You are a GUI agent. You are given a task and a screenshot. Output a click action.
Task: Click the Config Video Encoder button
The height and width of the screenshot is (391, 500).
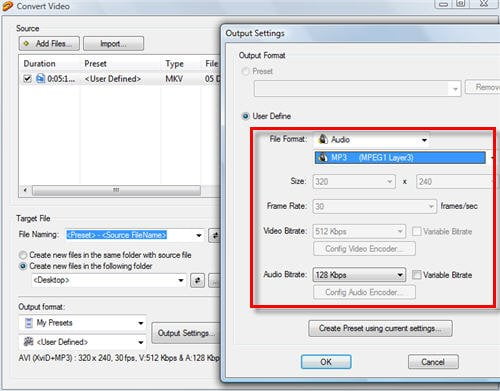[364, 249]
